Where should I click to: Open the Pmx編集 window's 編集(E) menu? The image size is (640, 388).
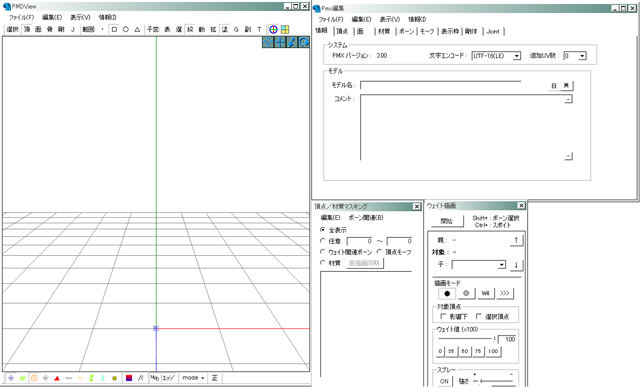pyautogui.click(x=362, y=20)
